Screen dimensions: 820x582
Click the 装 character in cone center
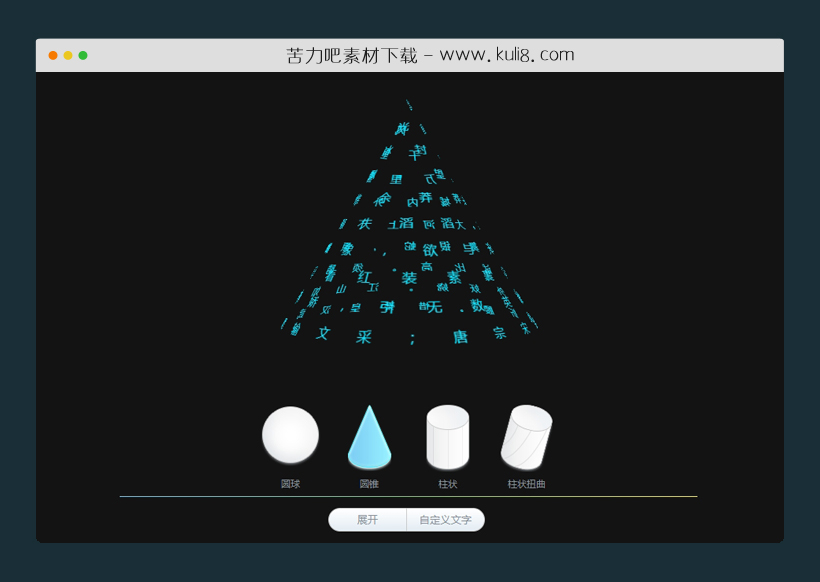409,278
